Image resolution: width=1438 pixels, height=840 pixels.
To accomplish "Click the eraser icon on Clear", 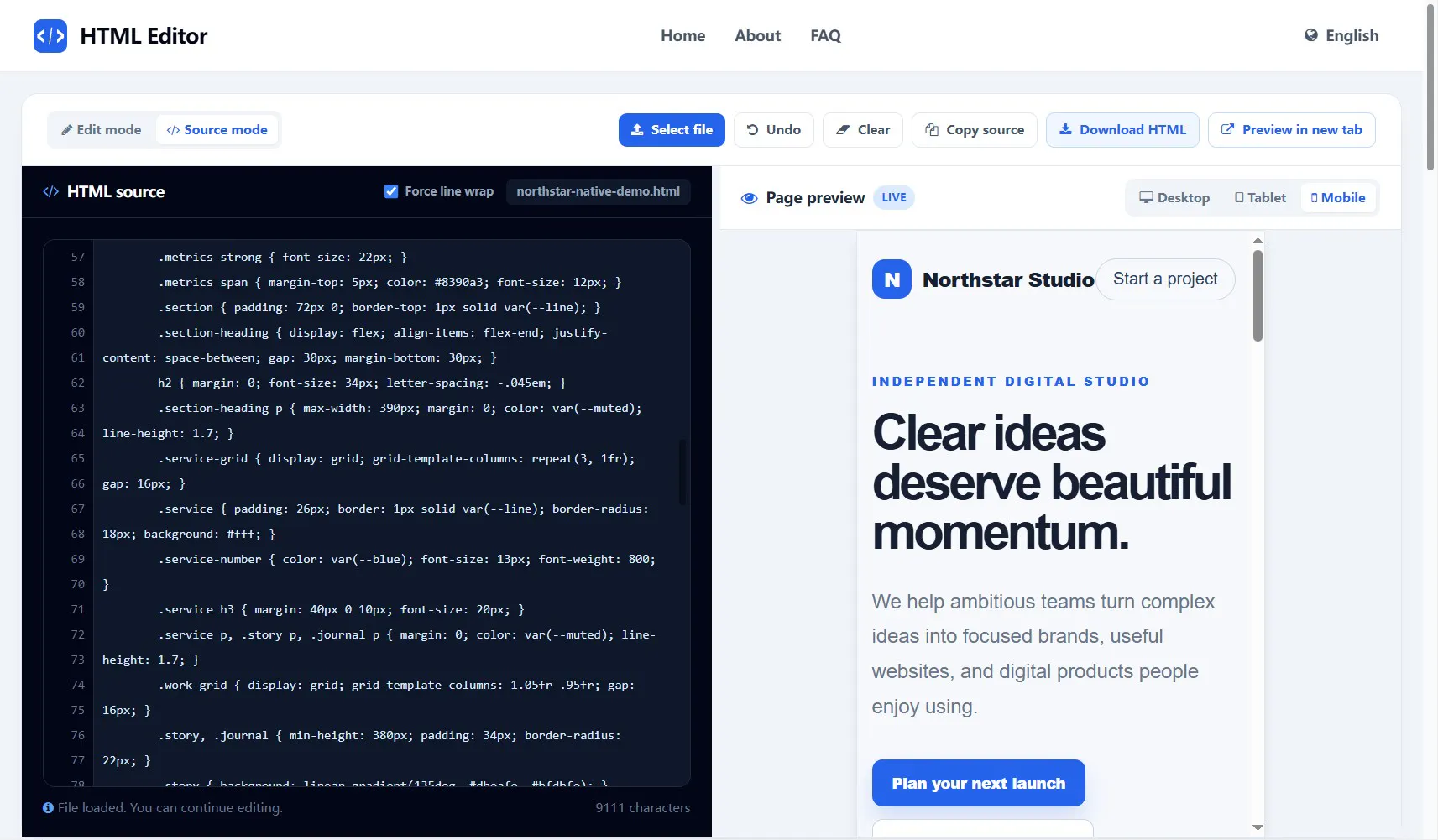I will pyautogui.click(x=843, y=130).
